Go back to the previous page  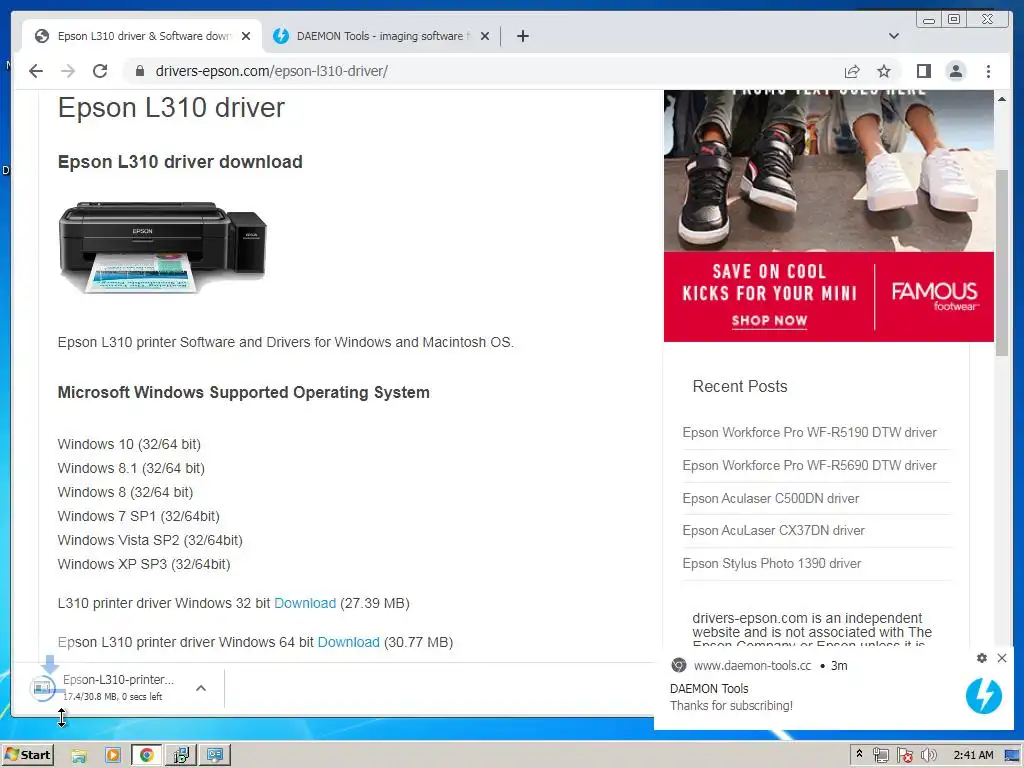(x=36, y=71)
